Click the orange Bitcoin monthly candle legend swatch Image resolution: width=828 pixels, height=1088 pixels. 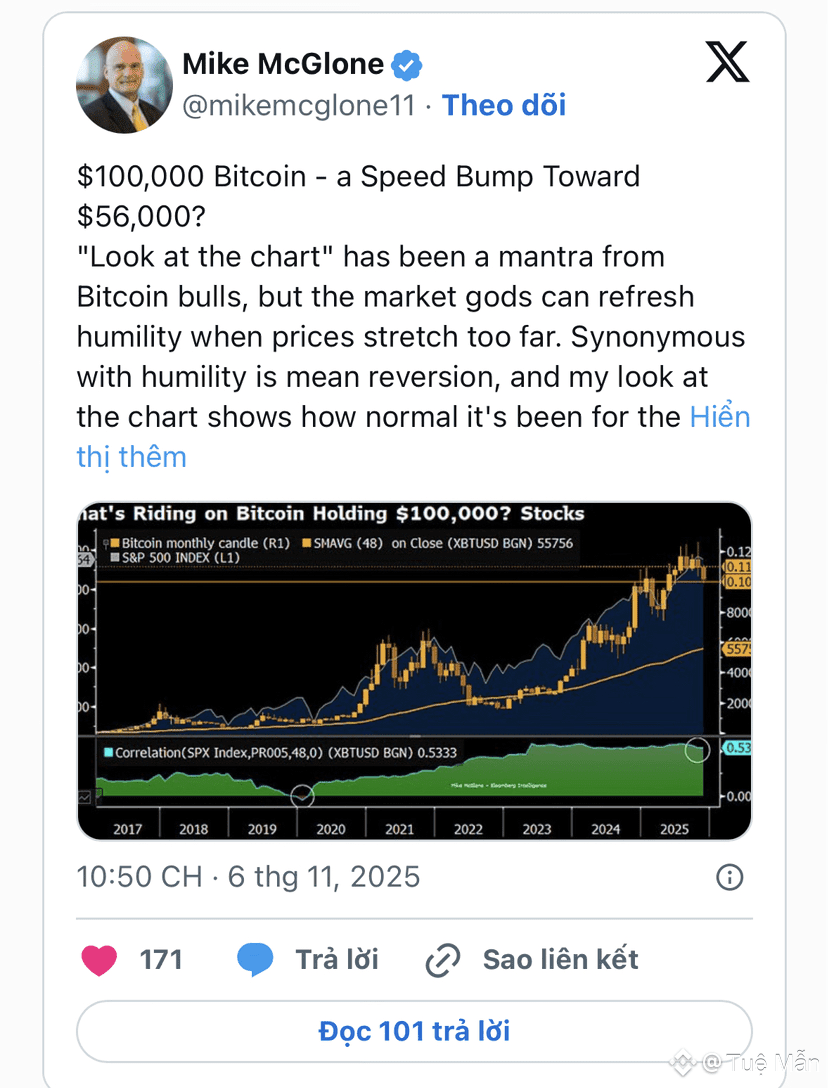(x=113, y=544)
